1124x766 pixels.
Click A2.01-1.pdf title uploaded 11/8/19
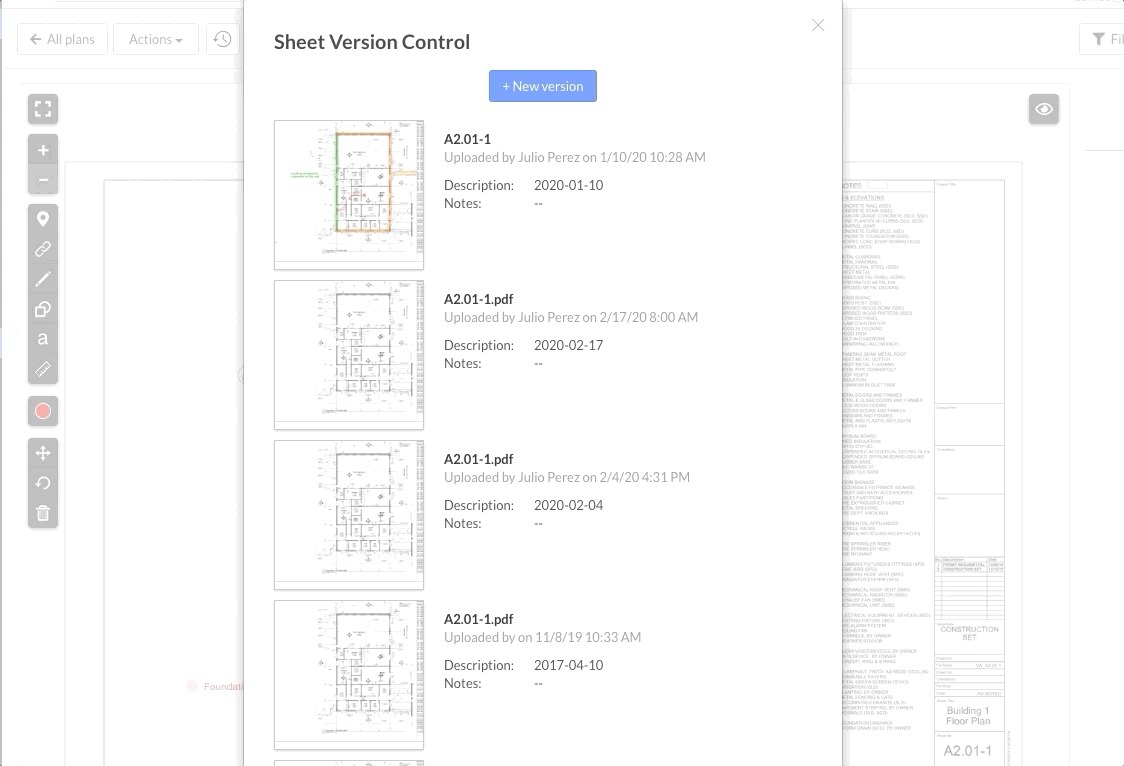[x=479, y=619]
